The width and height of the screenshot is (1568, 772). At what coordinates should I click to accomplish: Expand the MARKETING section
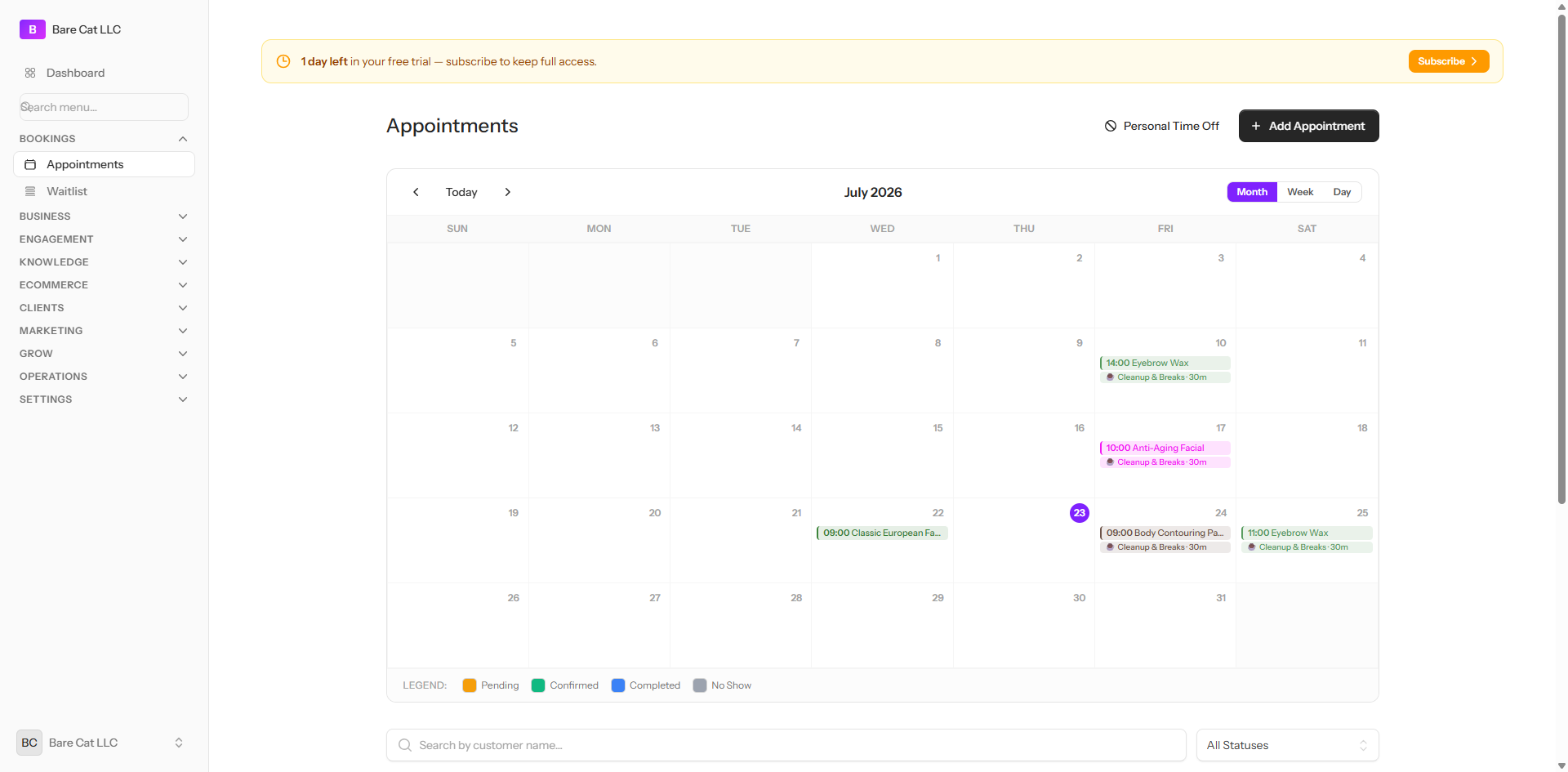(x=104, y=331)
